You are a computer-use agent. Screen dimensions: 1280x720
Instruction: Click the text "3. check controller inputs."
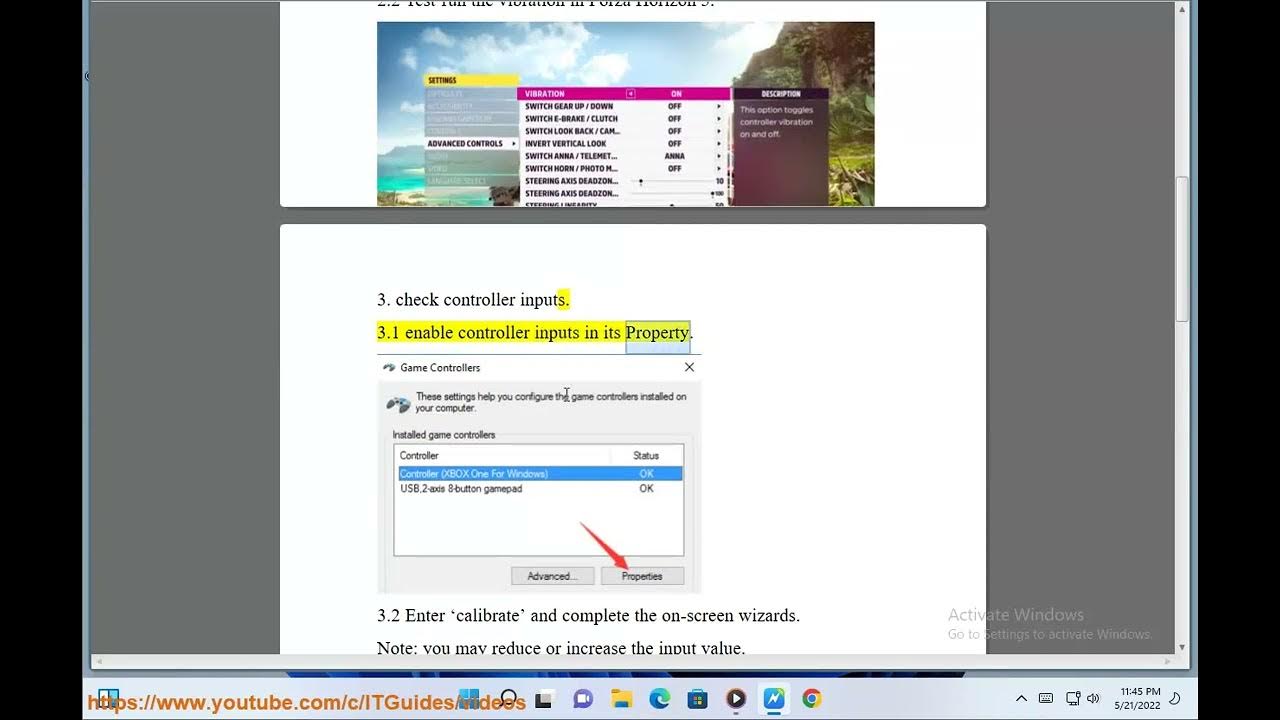pos(473,299)
